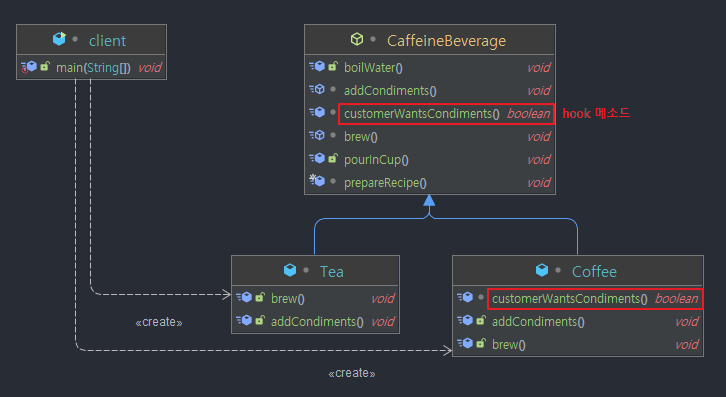Click the pourInCup() method icon

click(317, 158)
